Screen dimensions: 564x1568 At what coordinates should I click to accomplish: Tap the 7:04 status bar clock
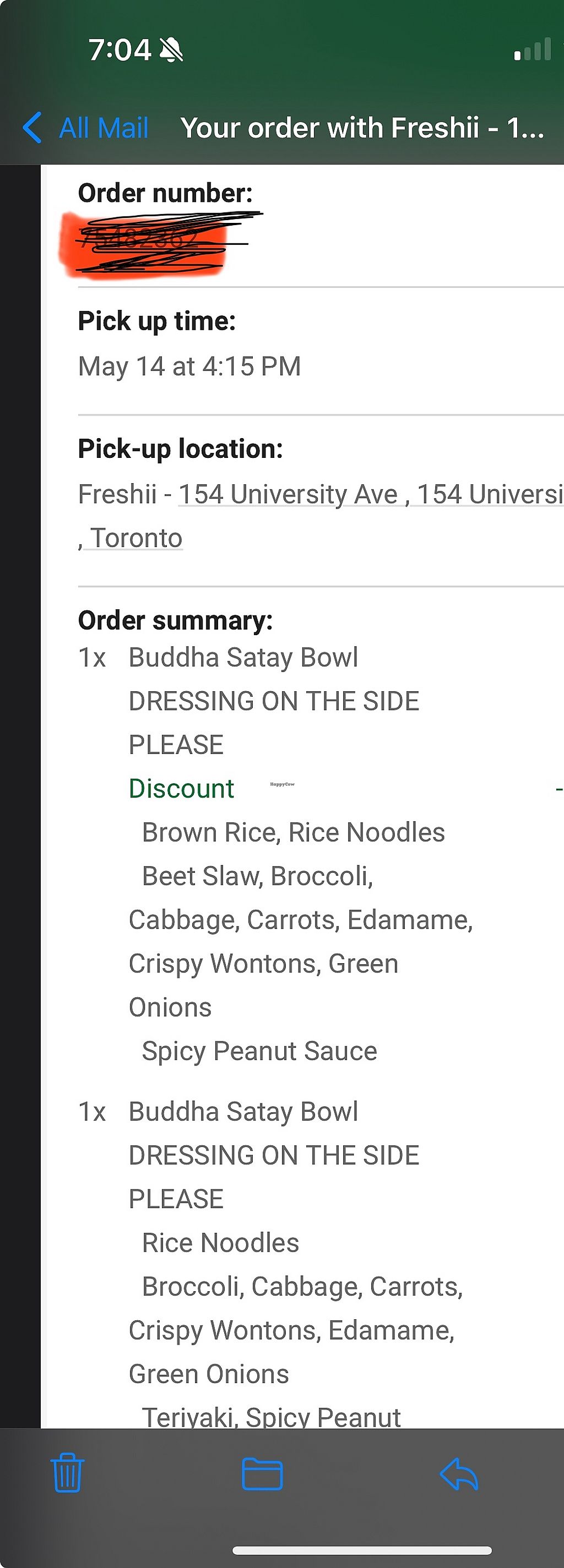[120, 50]
